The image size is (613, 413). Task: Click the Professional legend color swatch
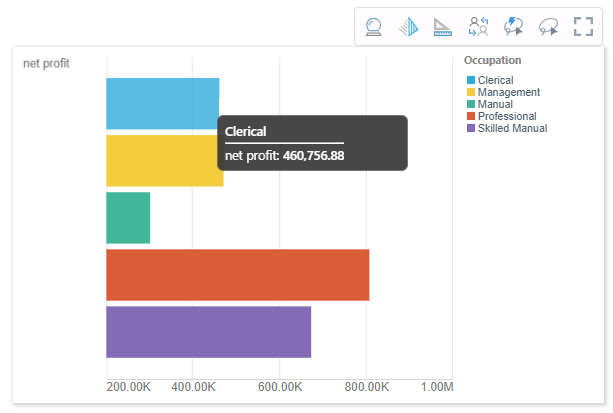(471, 116)
